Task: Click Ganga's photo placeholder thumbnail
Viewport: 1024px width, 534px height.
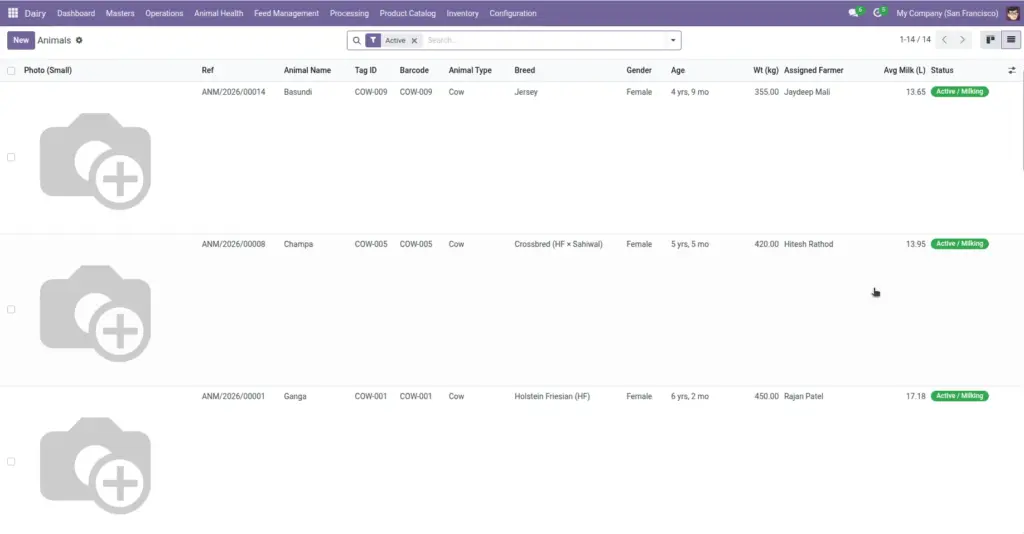Action: click(x=95, y=465)
